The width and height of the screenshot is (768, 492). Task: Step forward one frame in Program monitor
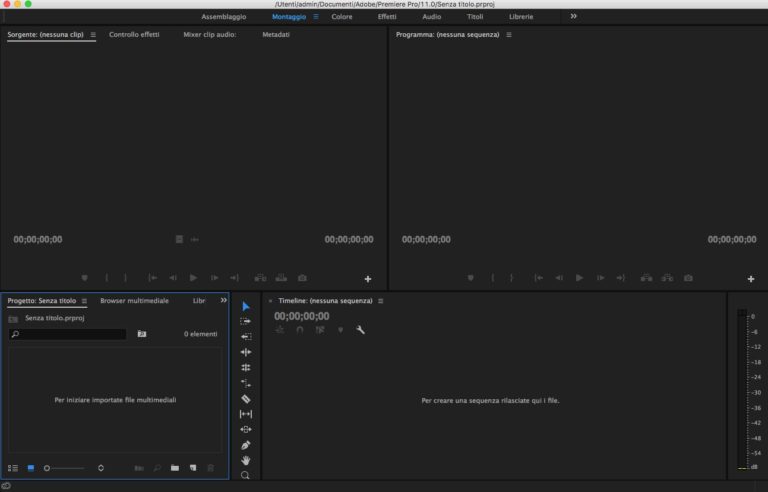pos(600,278)
